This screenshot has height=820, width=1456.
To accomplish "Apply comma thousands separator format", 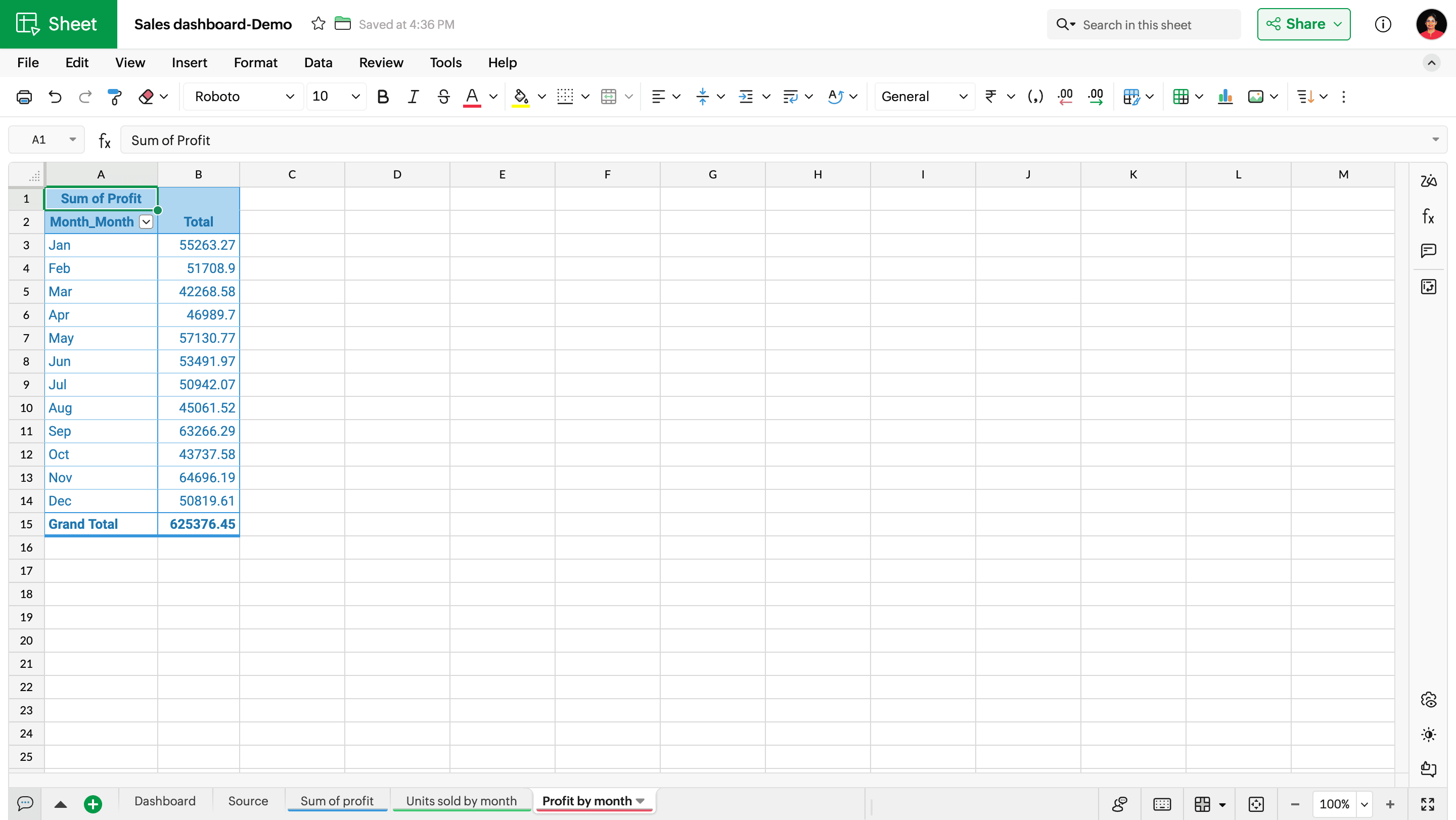I will [1035, 97].
